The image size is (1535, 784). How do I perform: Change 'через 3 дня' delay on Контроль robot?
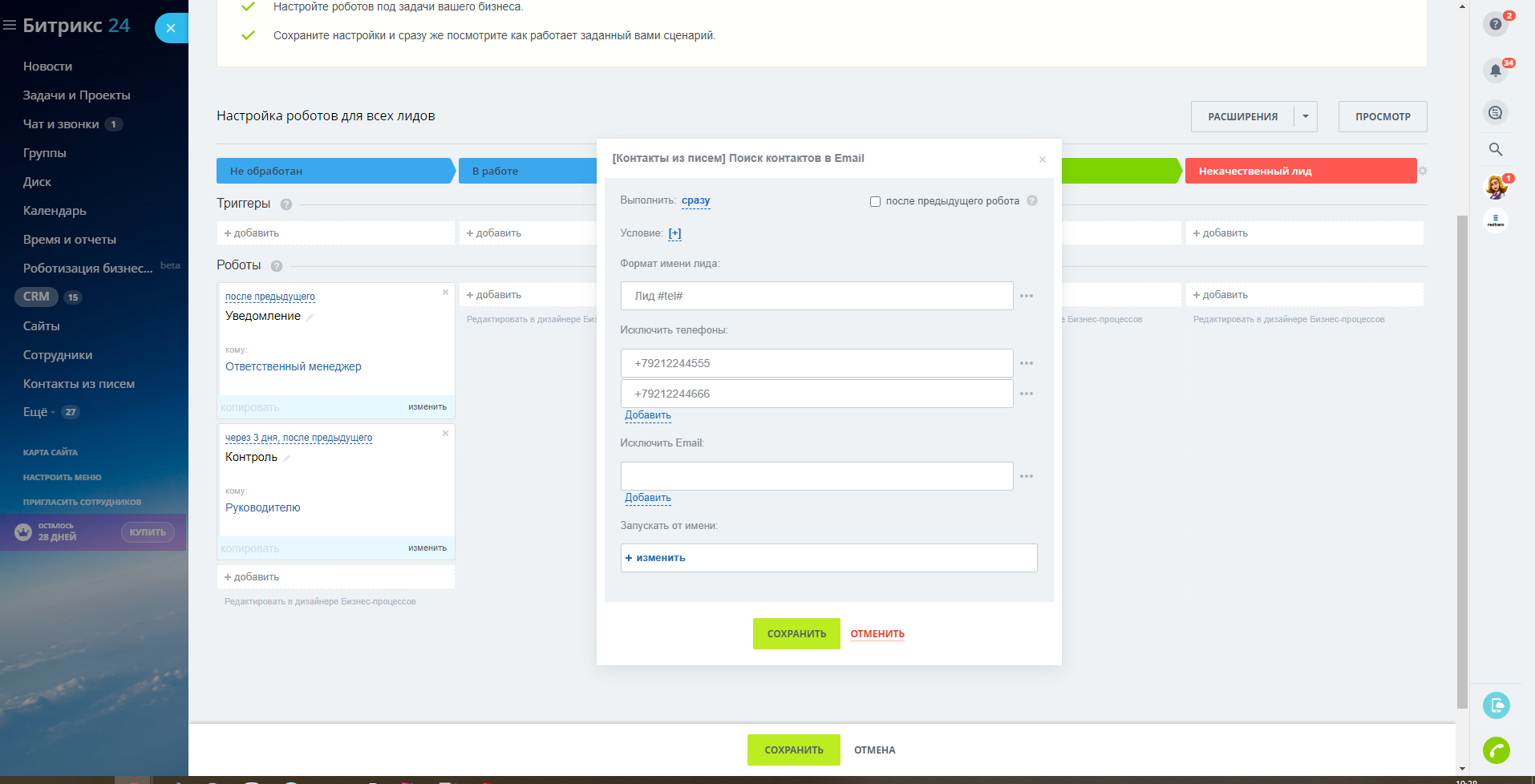click(x=298, y=438)
